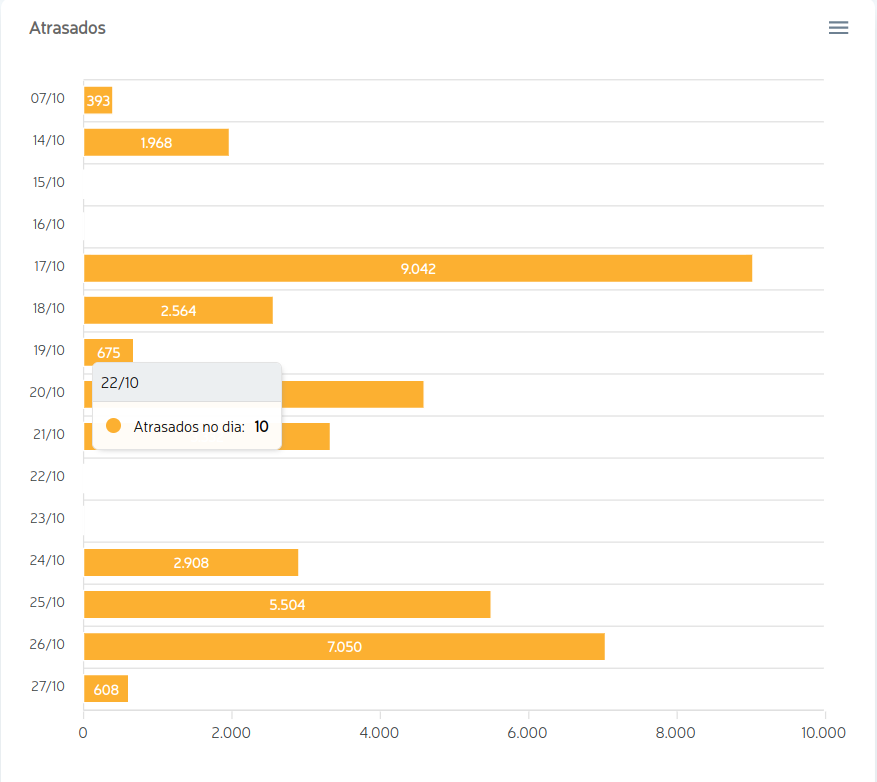Select the 1.968 bar for 14/10
Screen dimensions: 877x782
155,141
